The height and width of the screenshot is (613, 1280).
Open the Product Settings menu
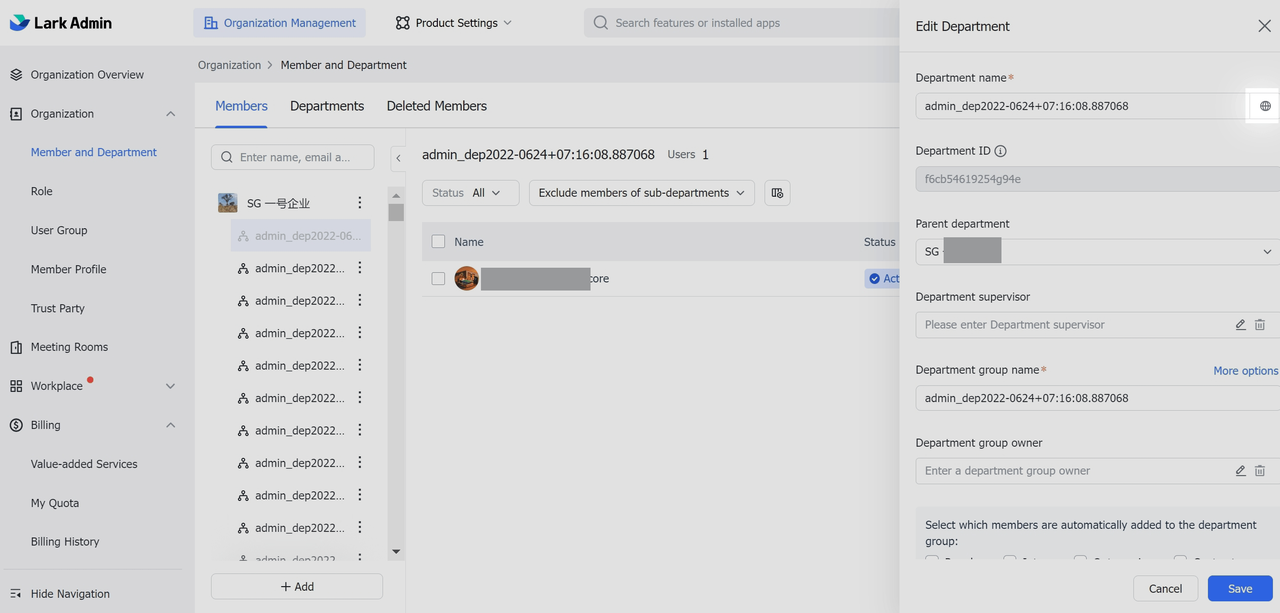(x=453, y=23)
